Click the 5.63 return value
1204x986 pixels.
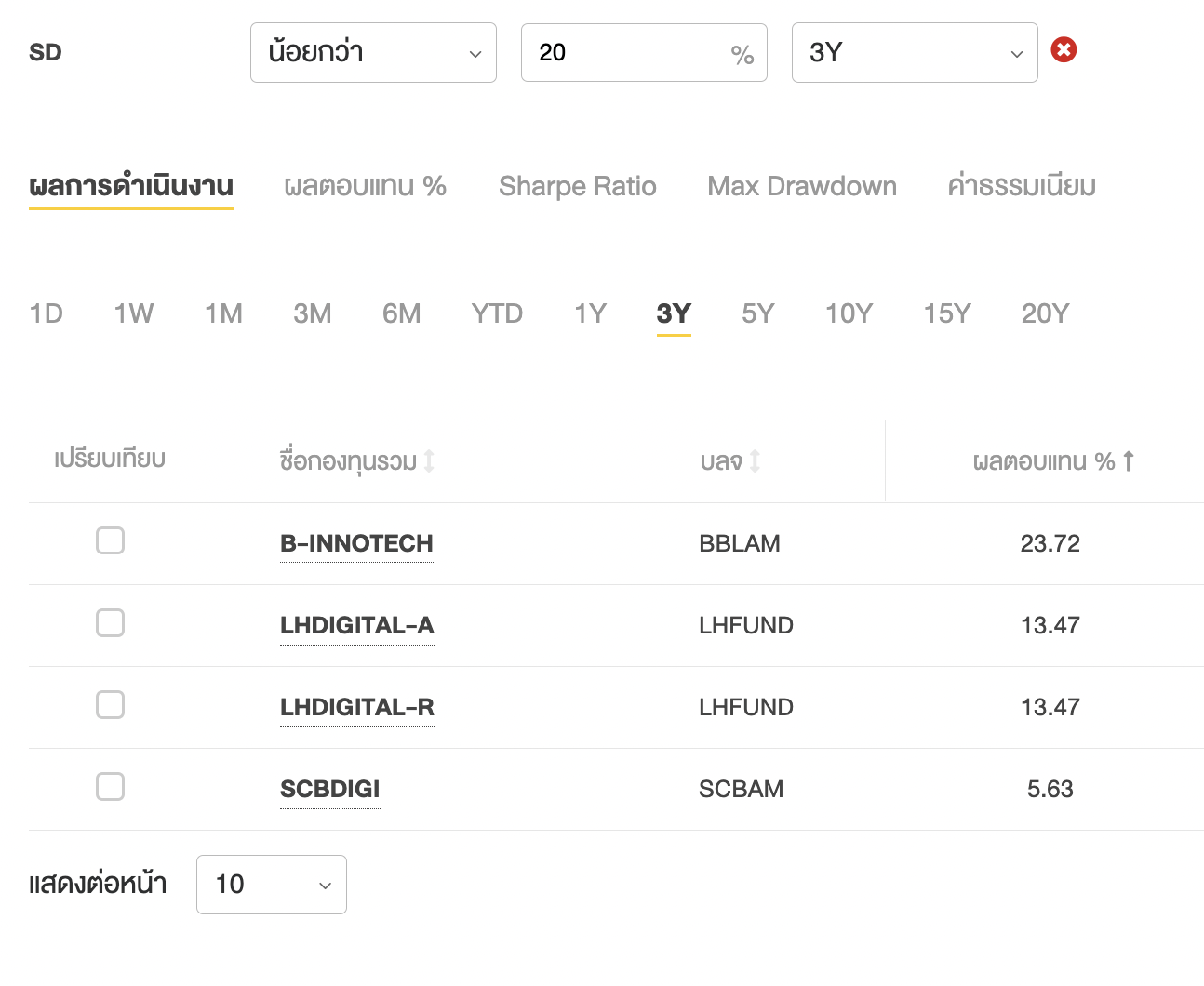1050,789
